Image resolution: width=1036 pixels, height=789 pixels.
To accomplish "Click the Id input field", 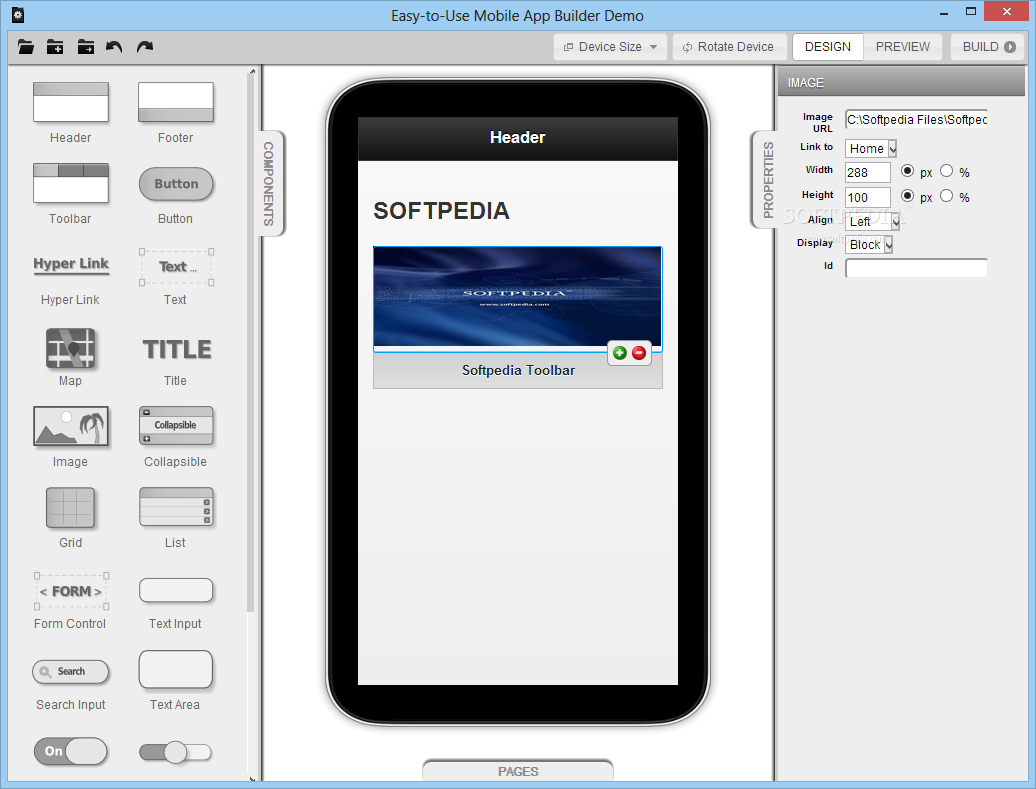I will [x=916, y=268].
